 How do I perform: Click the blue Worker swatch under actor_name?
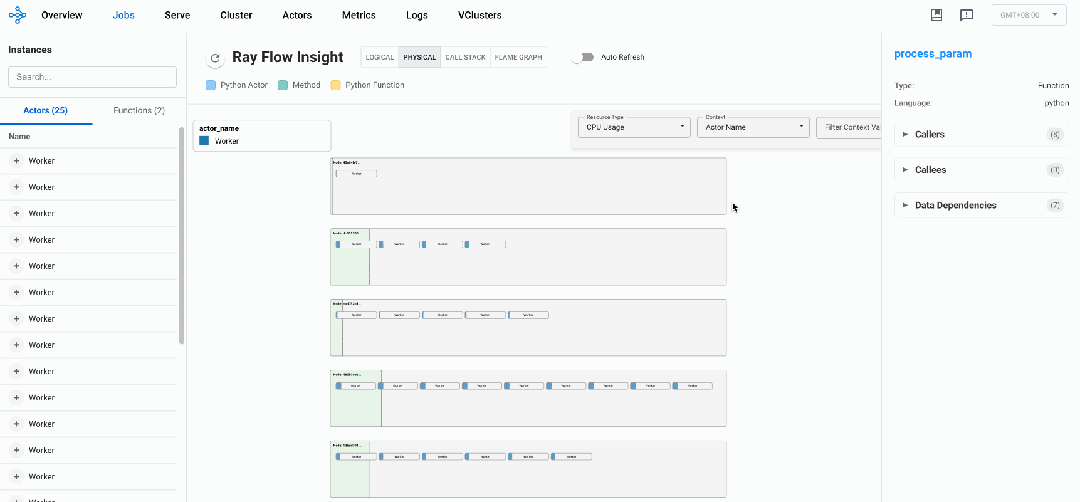(x=204, y=140)
